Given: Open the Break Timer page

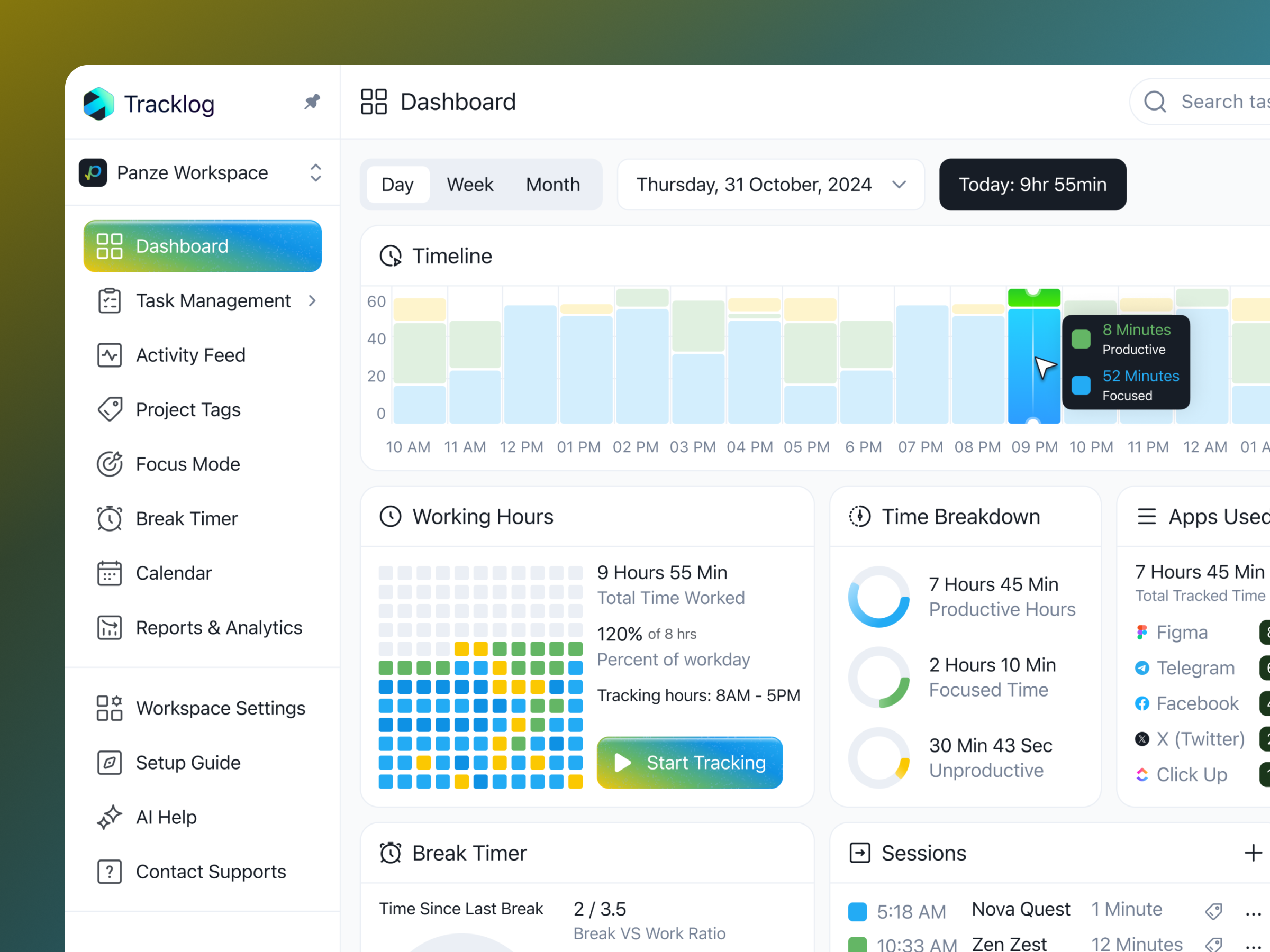Looking at the screenshot, I should pyautogui.click(x=186, y=518).
